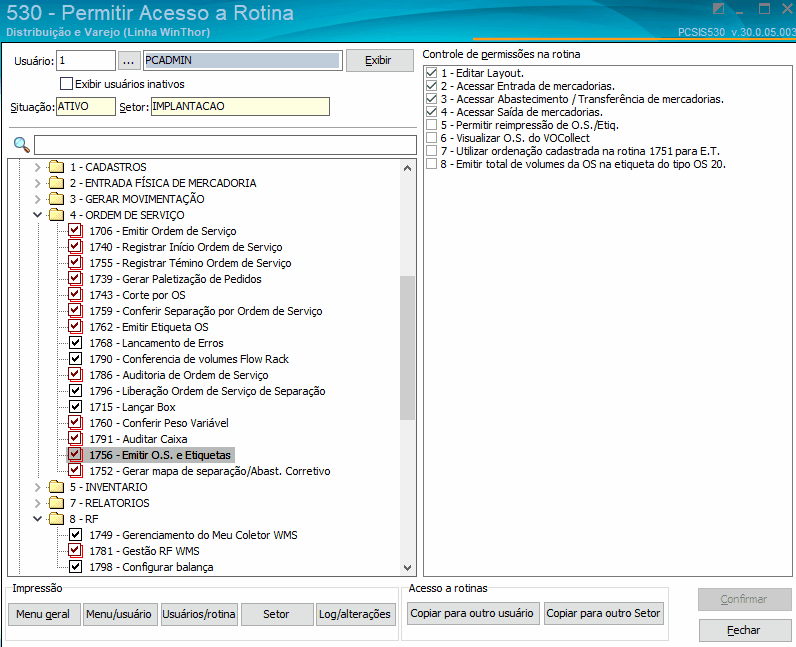The width and height of the screenshot is (796, 647).
Task: Enable permission 7 - Utilizar ordenação rotina 1751
Action: pos(432,151)
